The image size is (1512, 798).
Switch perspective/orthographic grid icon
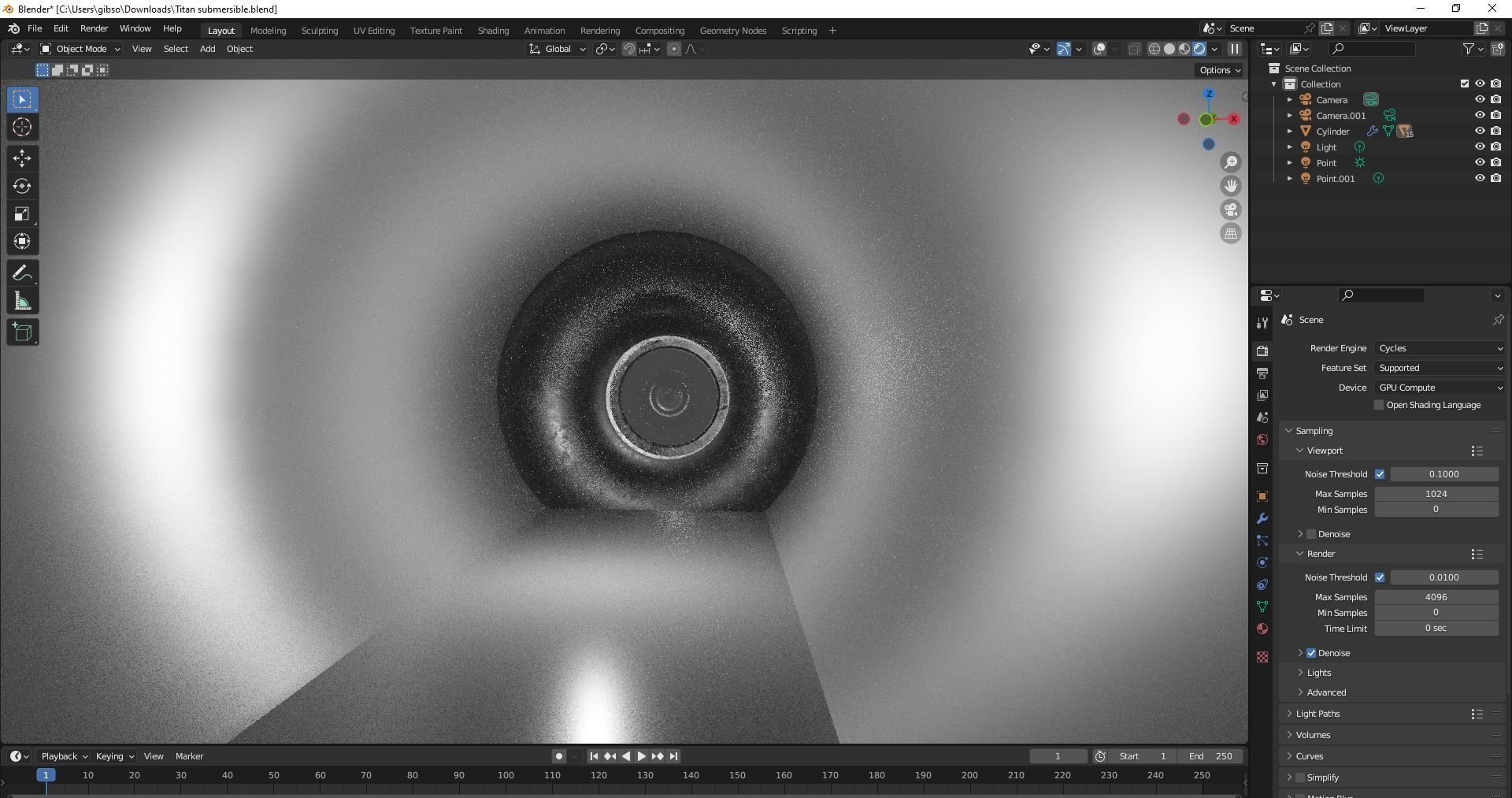pyautogui.click(x=1230, y=233)
